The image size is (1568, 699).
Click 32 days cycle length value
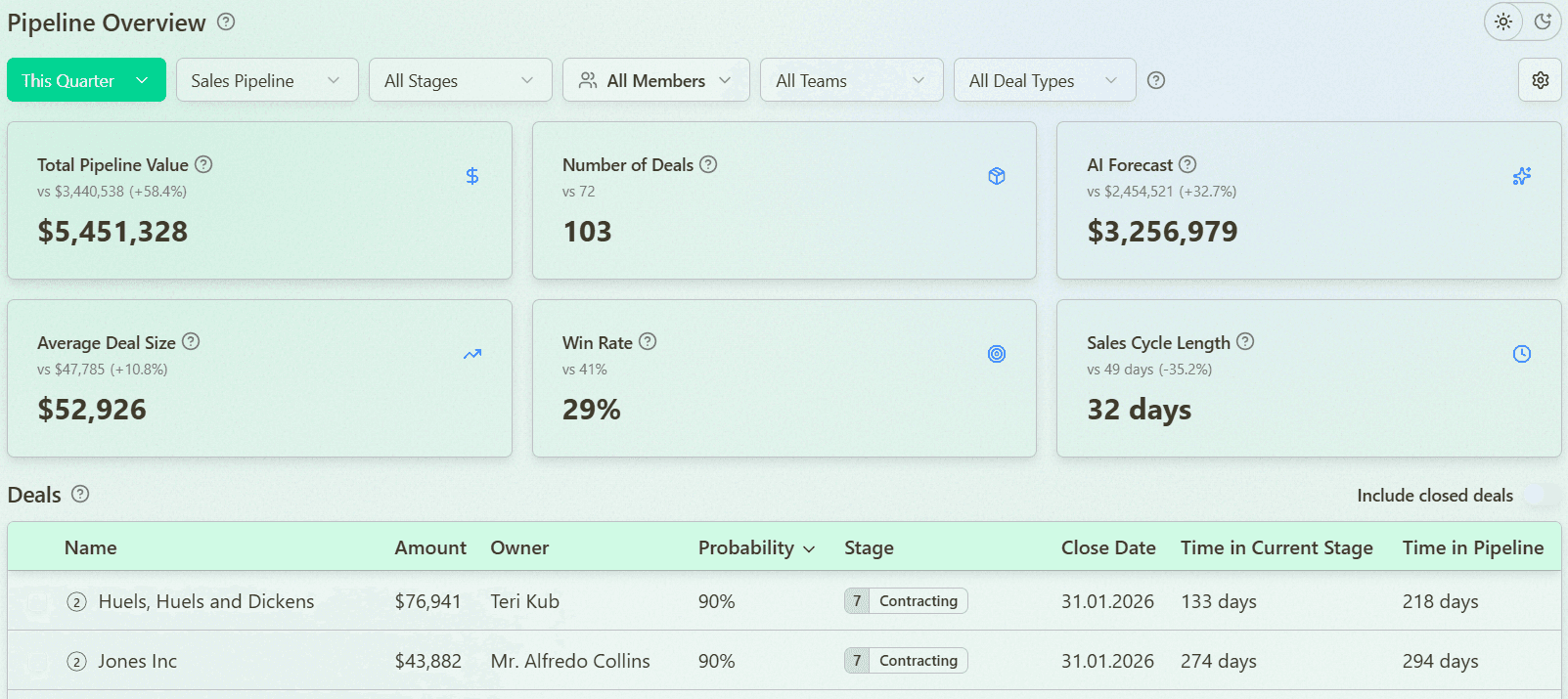[1139, 410]
